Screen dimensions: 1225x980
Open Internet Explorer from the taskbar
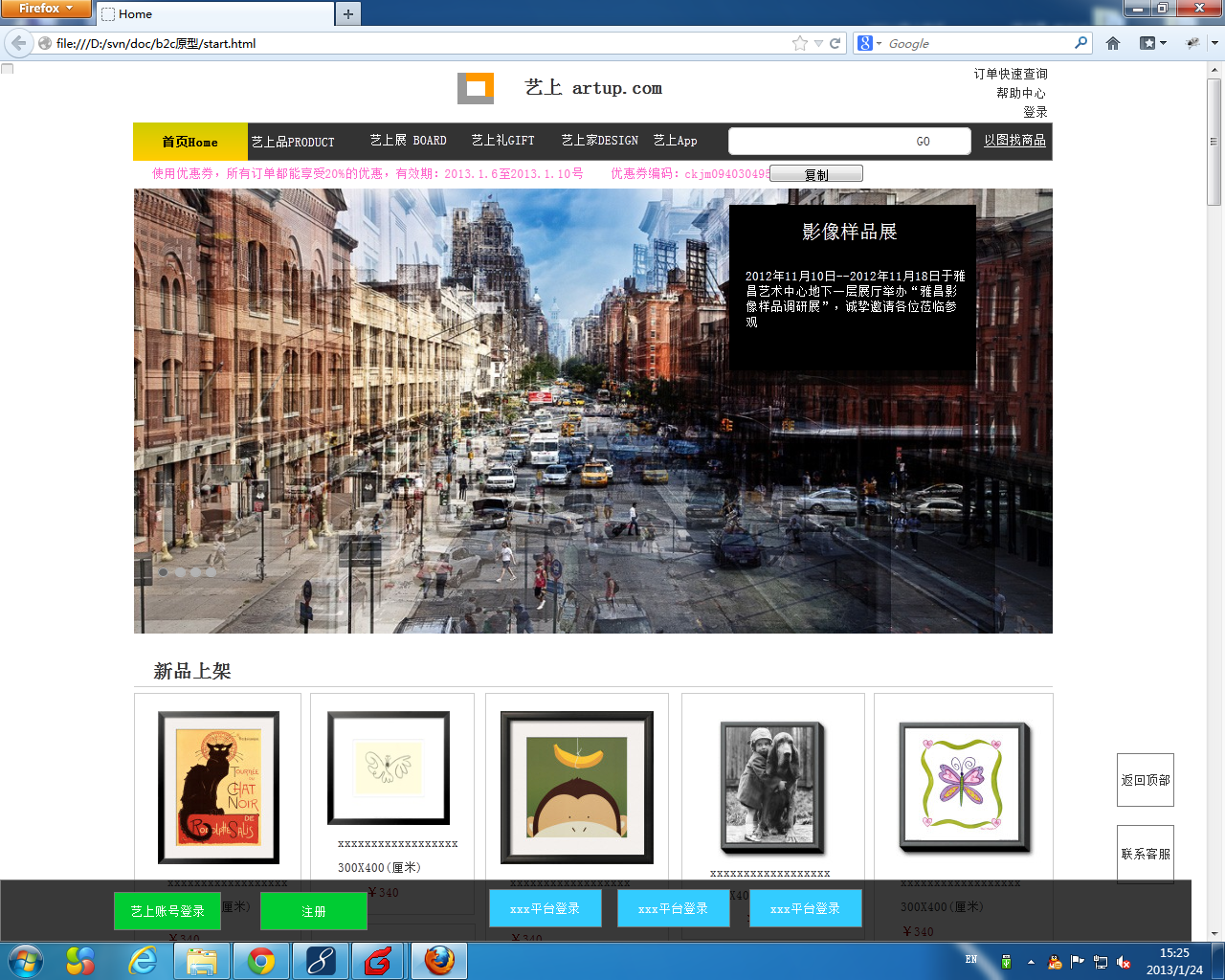point(143,961)
